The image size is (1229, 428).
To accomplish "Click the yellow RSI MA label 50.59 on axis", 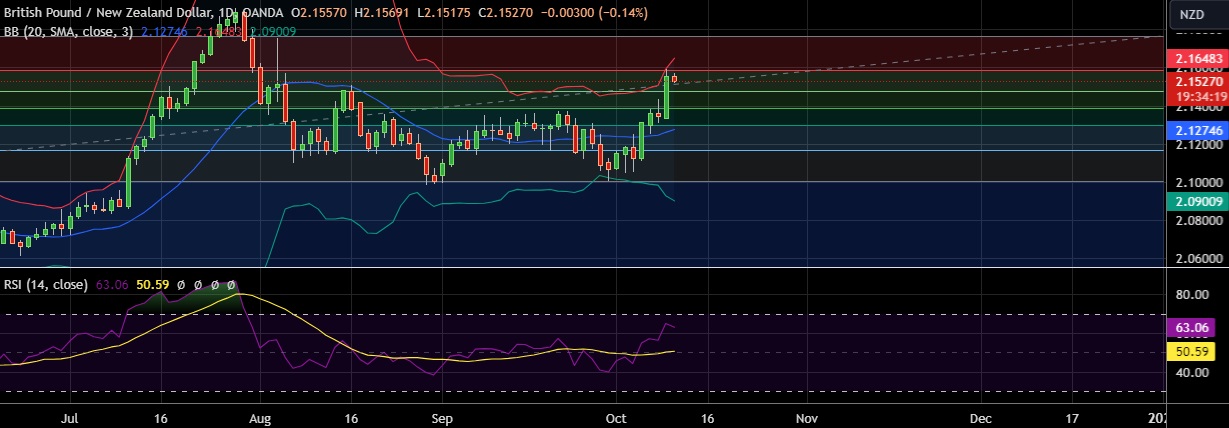I will coord(1190,352).
